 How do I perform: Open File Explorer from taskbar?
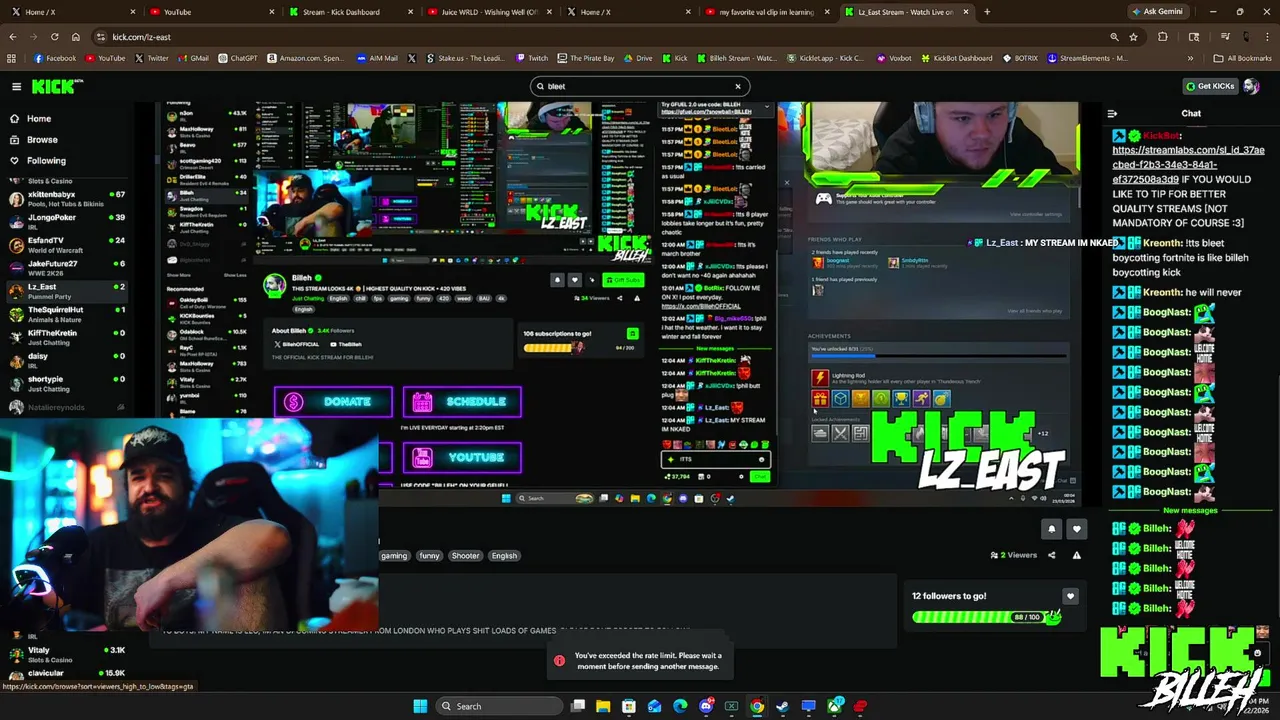pos(603,706)
